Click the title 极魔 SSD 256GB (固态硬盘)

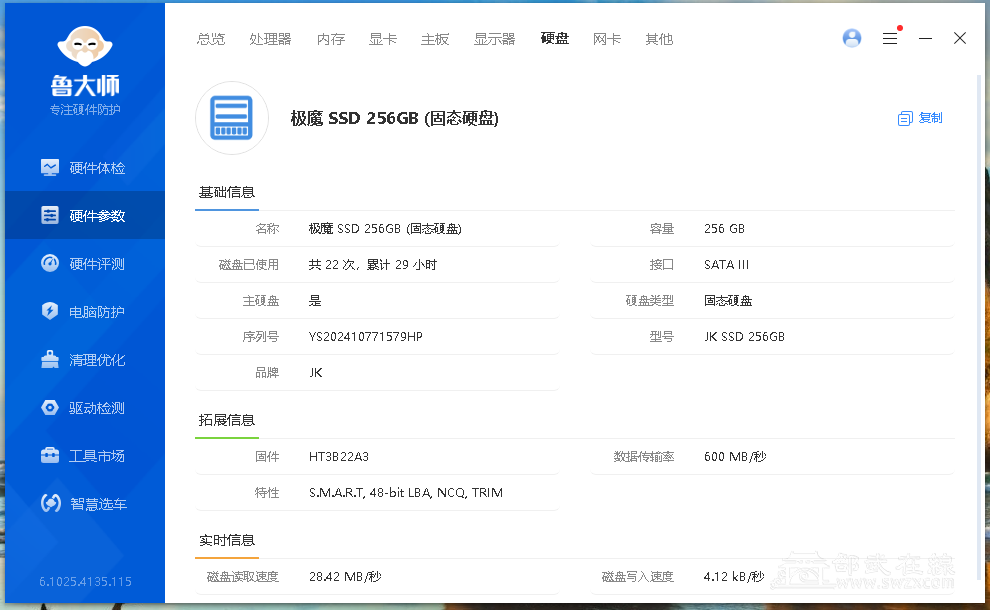pyautogui.click(x=395, y=118)
